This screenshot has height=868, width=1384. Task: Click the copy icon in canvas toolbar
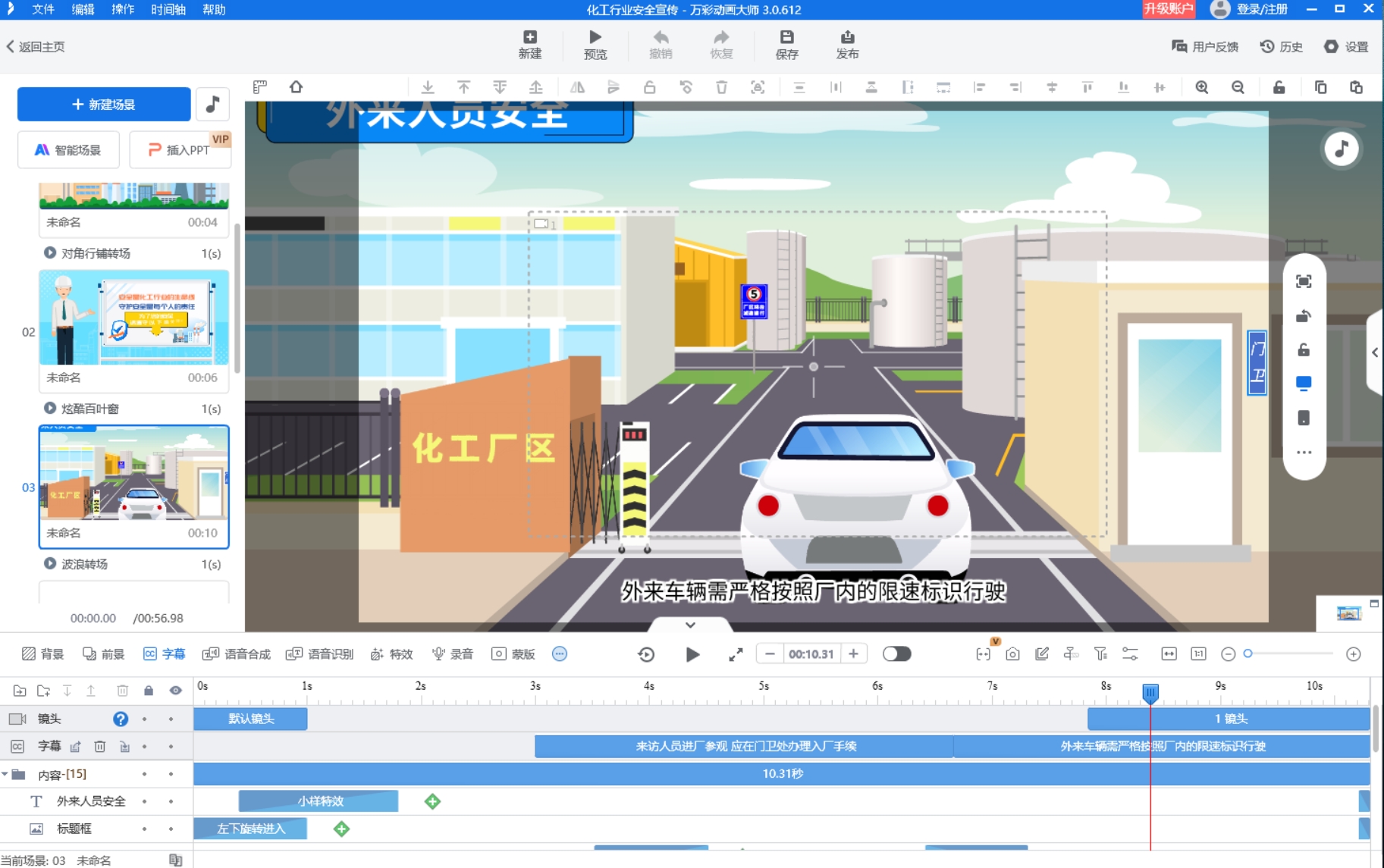coord(1320,87)
